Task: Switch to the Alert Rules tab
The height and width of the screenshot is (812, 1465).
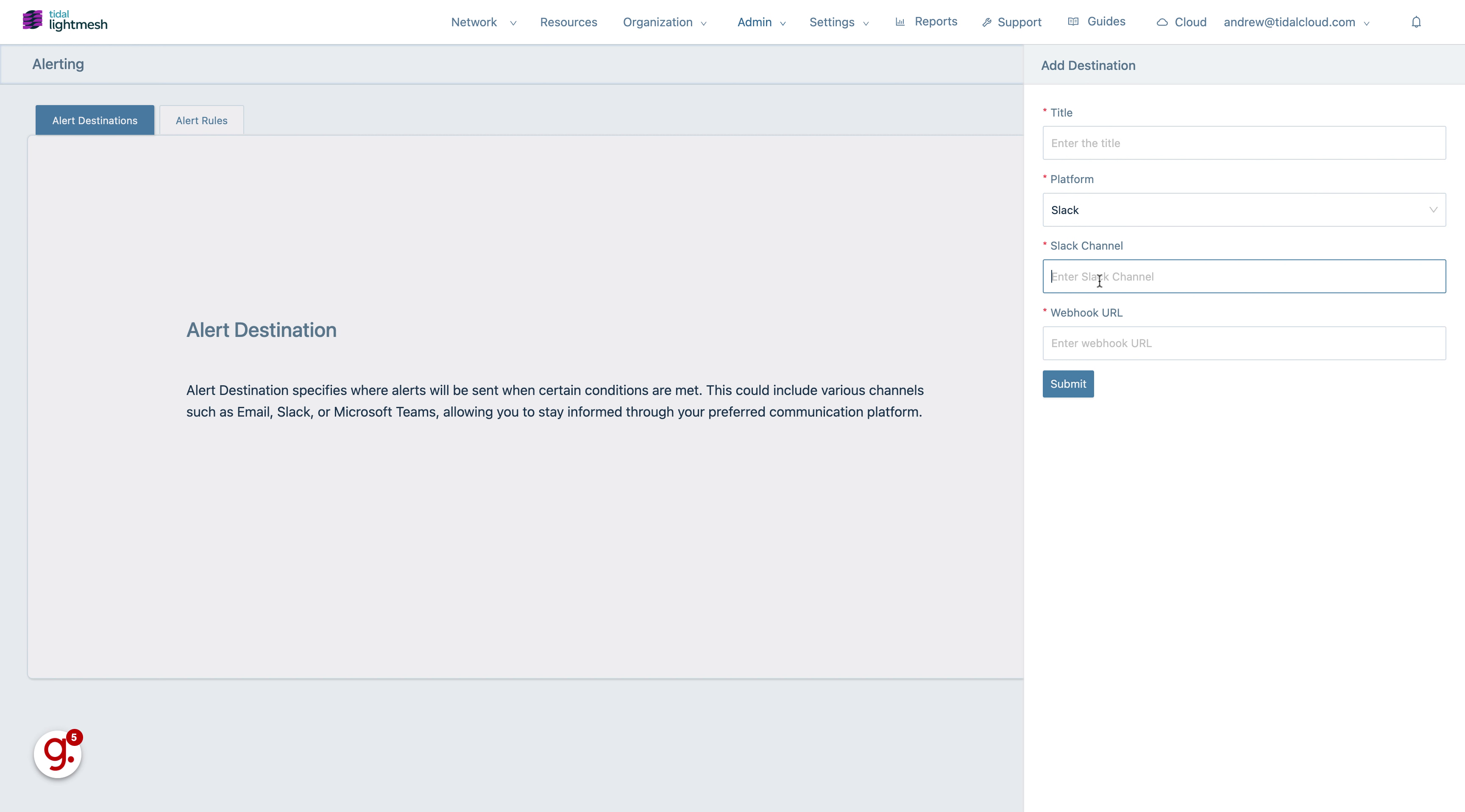Action: tap(201, 120)
